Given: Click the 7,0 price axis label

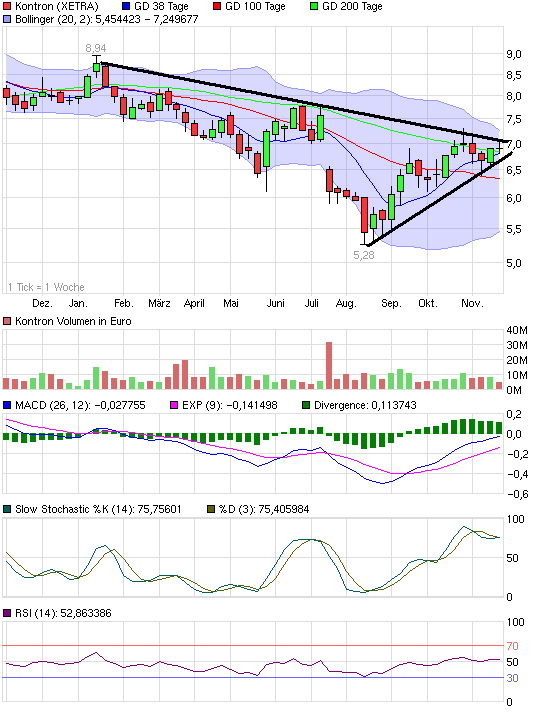Looking at the screenshot, I should (x=514, y=144).
